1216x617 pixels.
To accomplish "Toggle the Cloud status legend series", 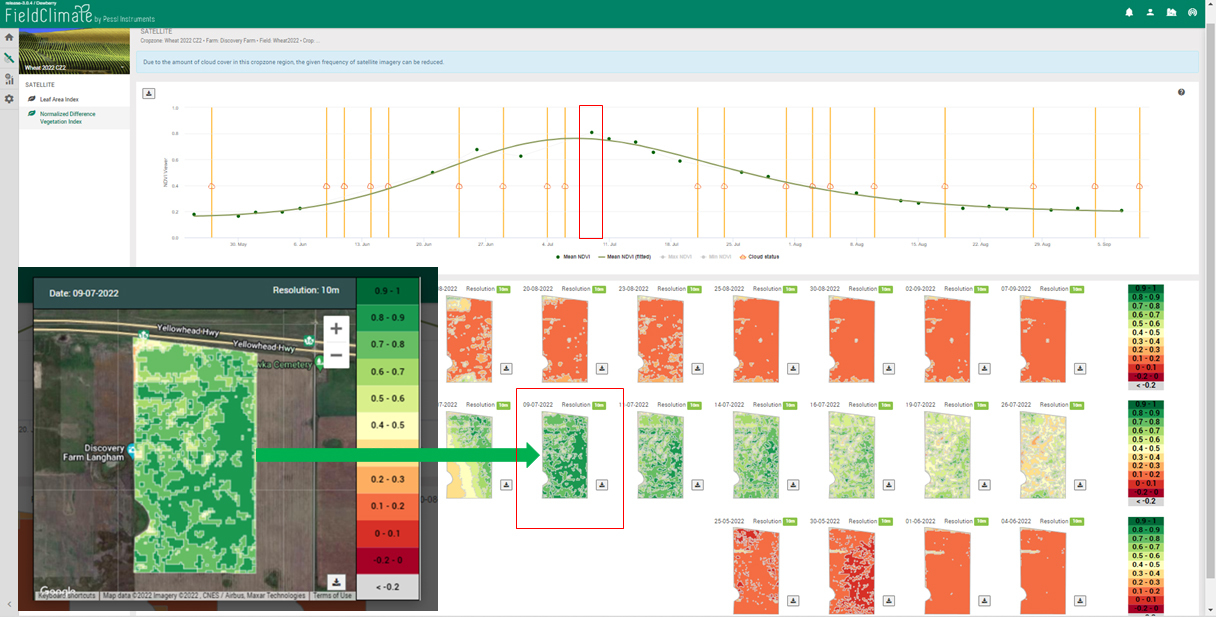I will (x=759, y=256).
